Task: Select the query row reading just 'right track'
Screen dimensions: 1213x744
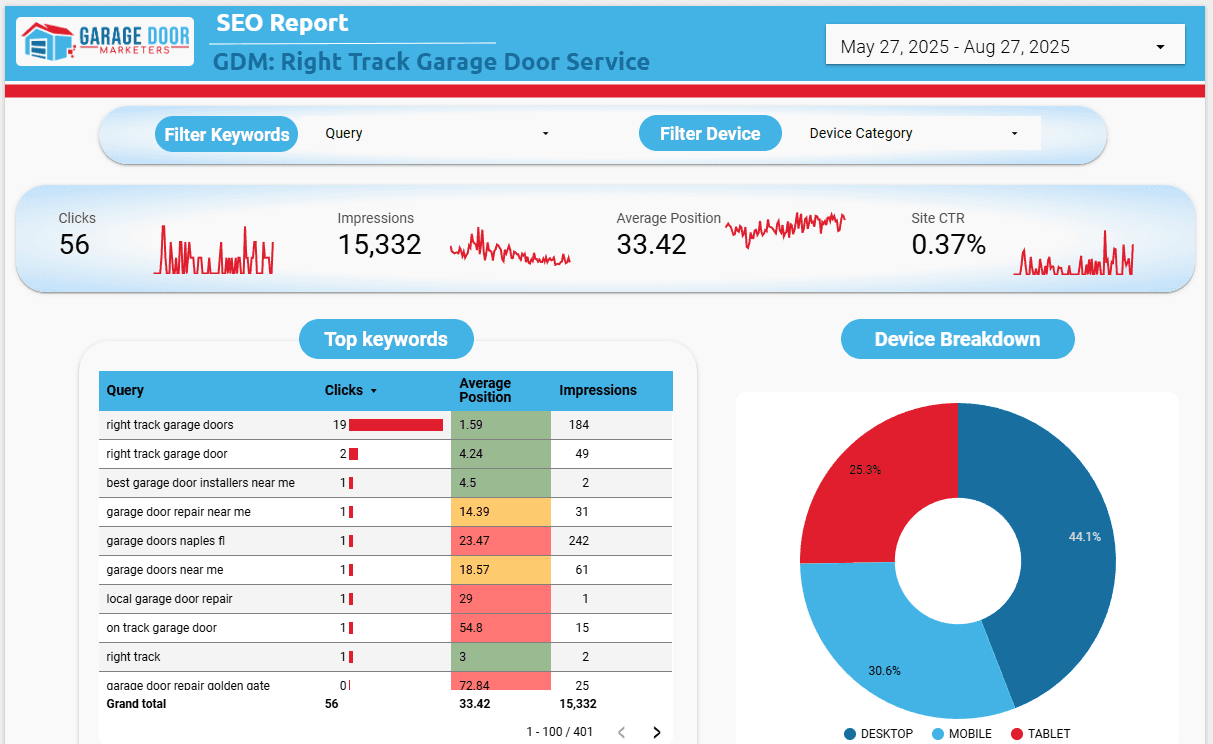Action: (386, 657)
